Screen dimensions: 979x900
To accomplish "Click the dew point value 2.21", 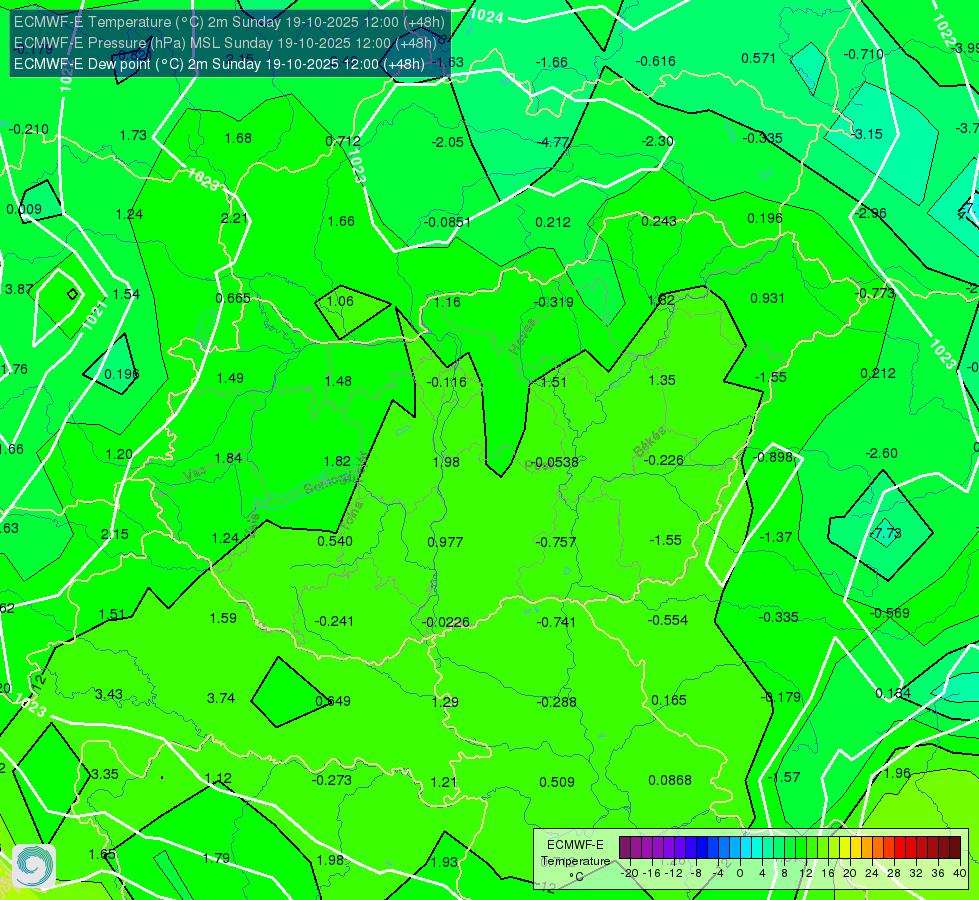I will click(234, 218).
